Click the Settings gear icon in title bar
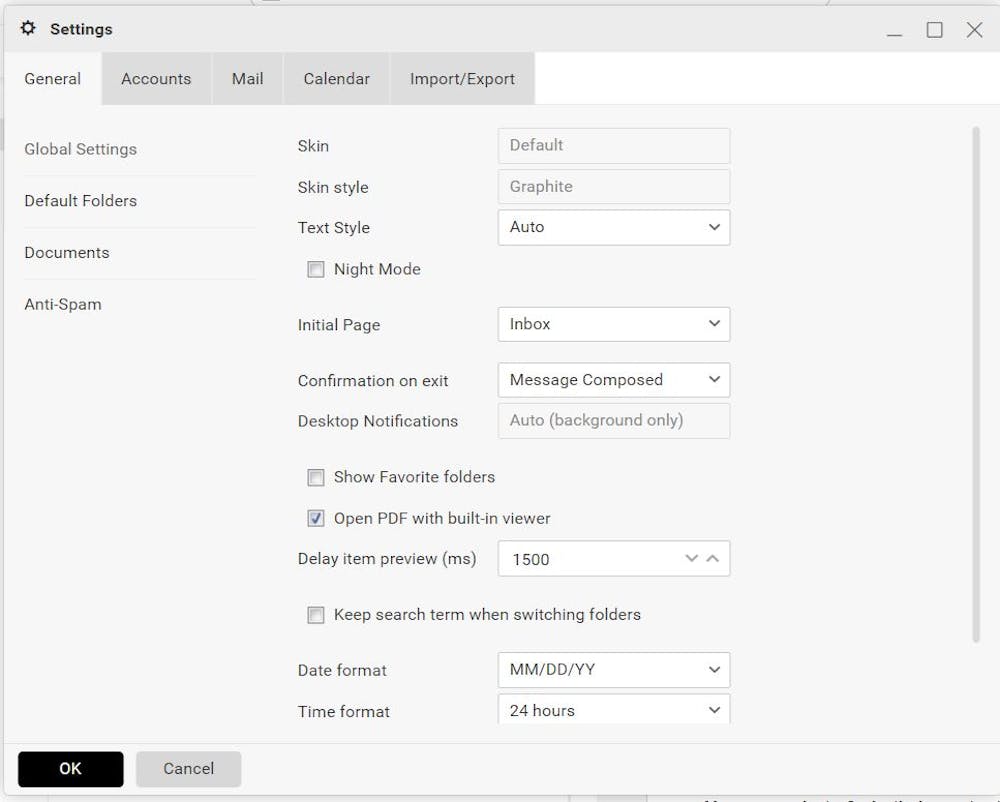The width and height of the screenshot is (1000, 802). [28, 29]
